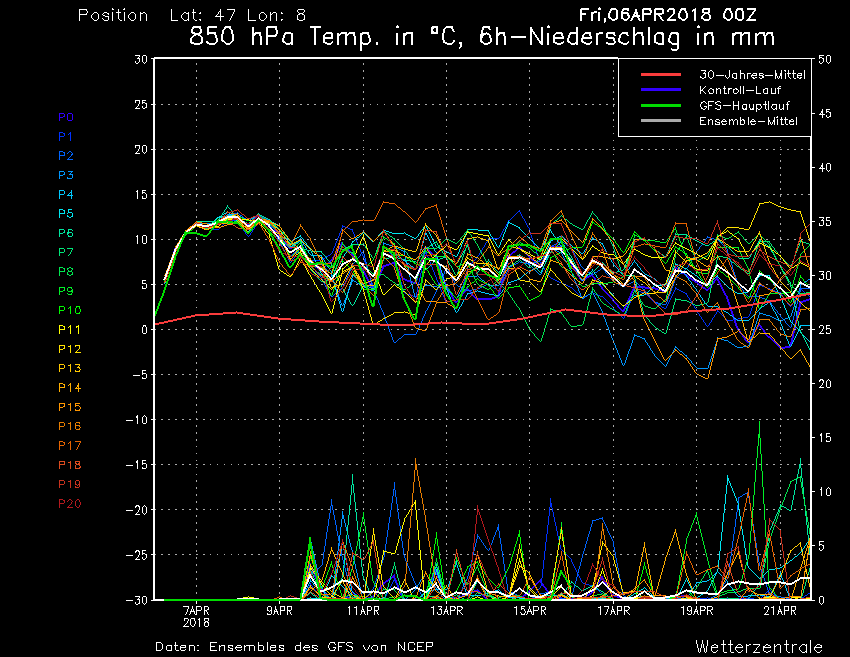This screenshot has width=850, height=657.
Task: Click the gray Ensemble-Mittel legend line
Action: point(661,120)
